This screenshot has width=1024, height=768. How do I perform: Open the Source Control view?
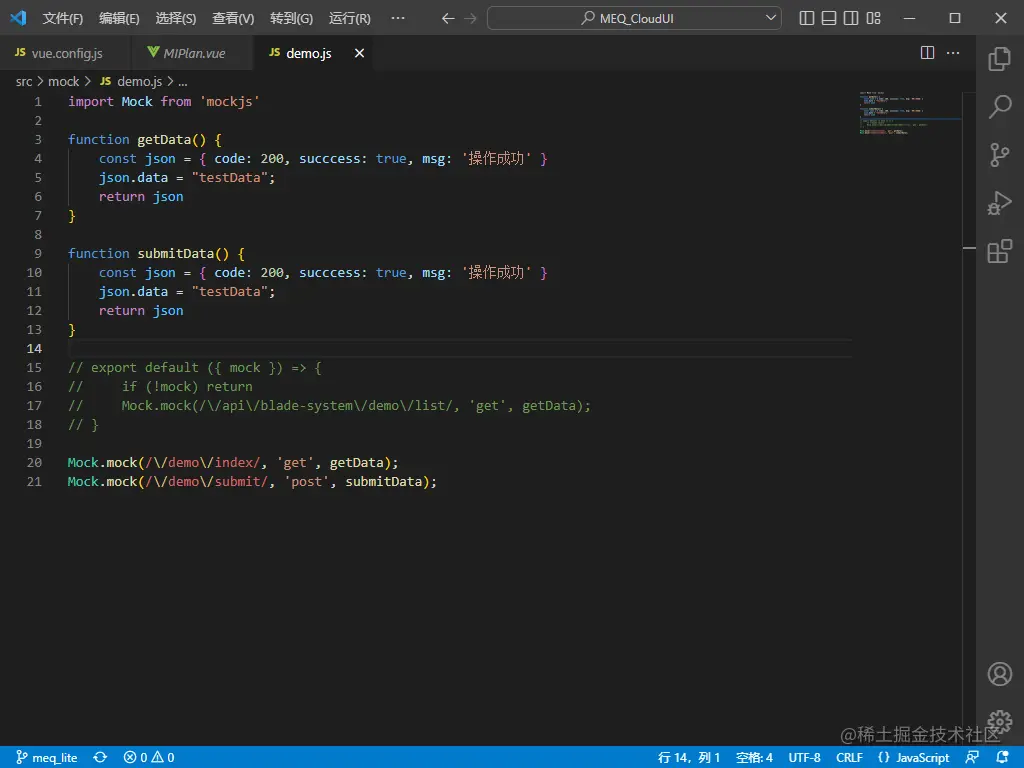pyautogui.click(x=999, y=155)
